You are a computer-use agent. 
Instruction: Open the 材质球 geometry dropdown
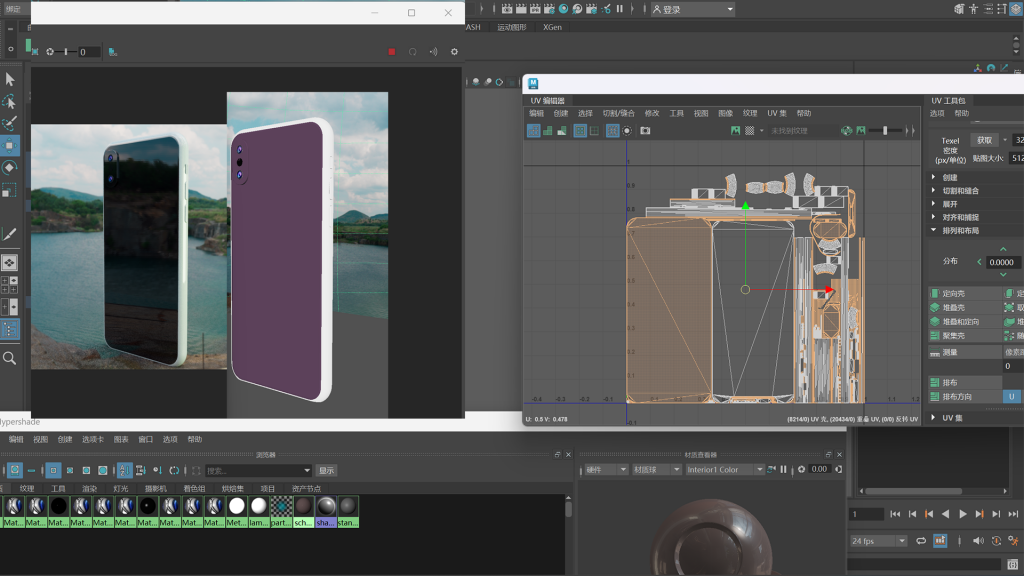(x=656, y=470)
